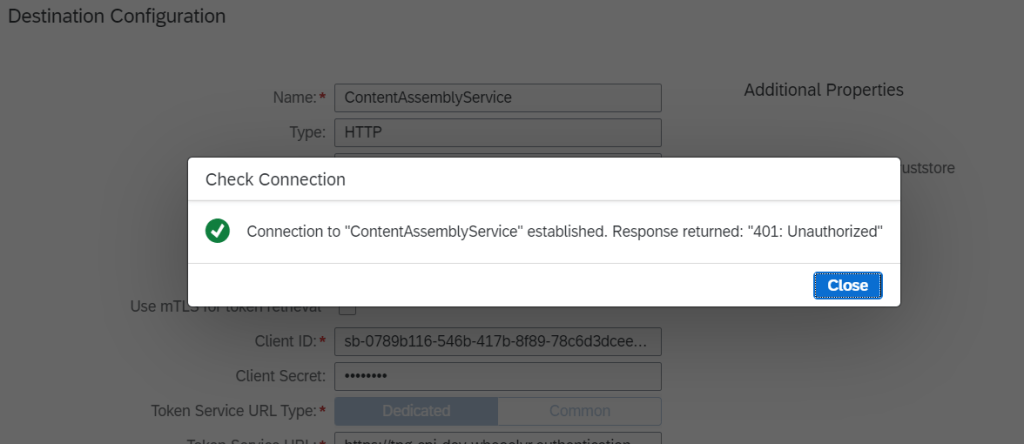The image size is (1024, 444).
Task: Click the Additional Properties heading
Action: (823, 90)
